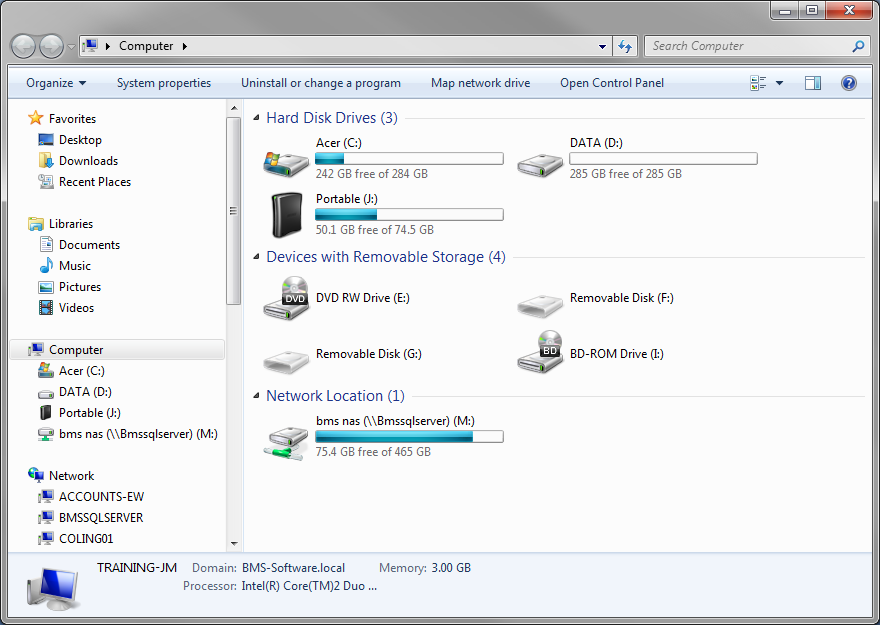Open the DATA (D:) drive icon
Screen dimensions: 880x625
coord(540,165)
